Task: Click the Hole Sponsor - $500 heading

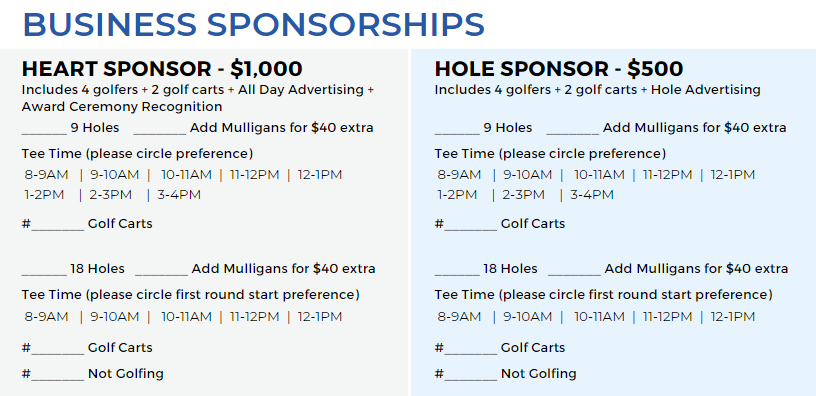Action: pos(559,69)
